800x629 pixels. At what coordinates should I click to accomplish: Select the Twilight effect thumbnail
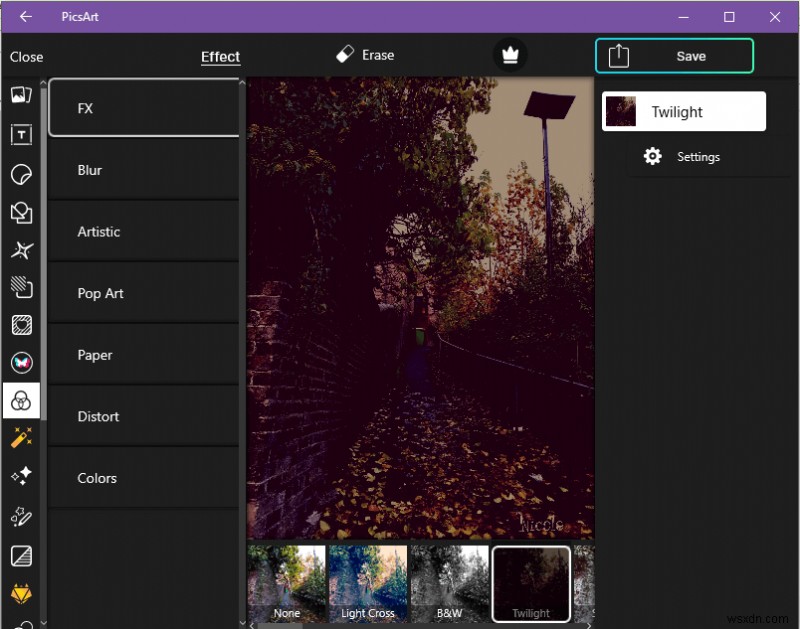(531, 584)
